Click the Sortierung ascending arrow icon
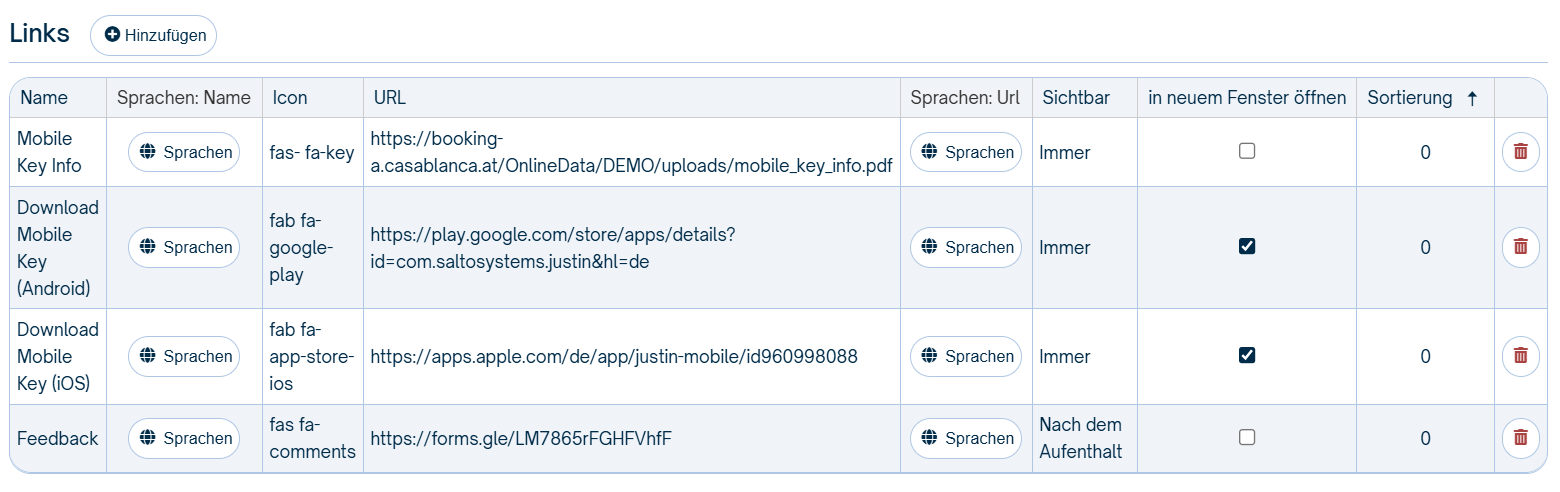The height and width of the screenshot is (492, 1560). click(1471, 98)
